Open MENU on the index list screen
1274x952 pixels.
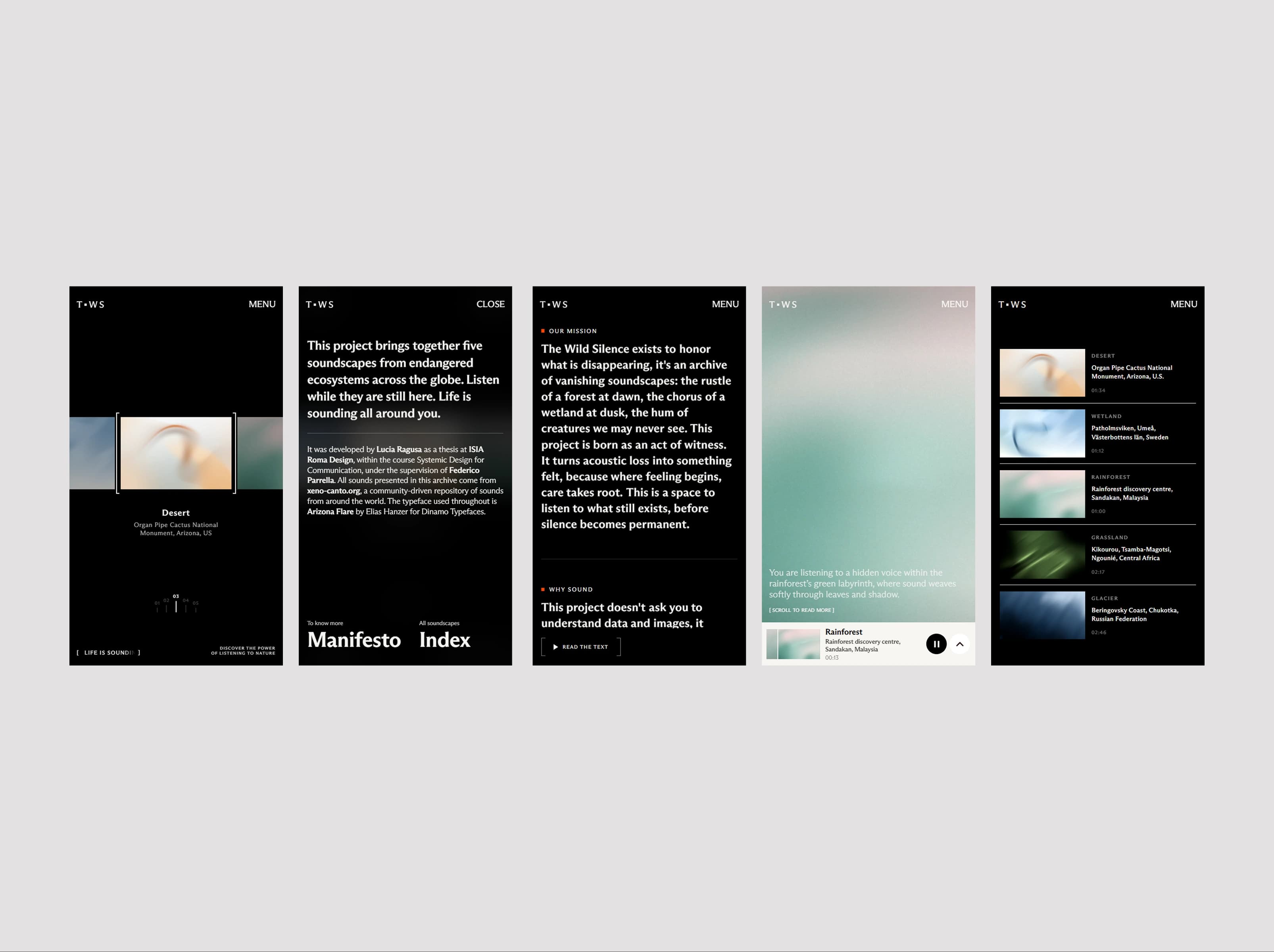click(x=1184, y=304)
